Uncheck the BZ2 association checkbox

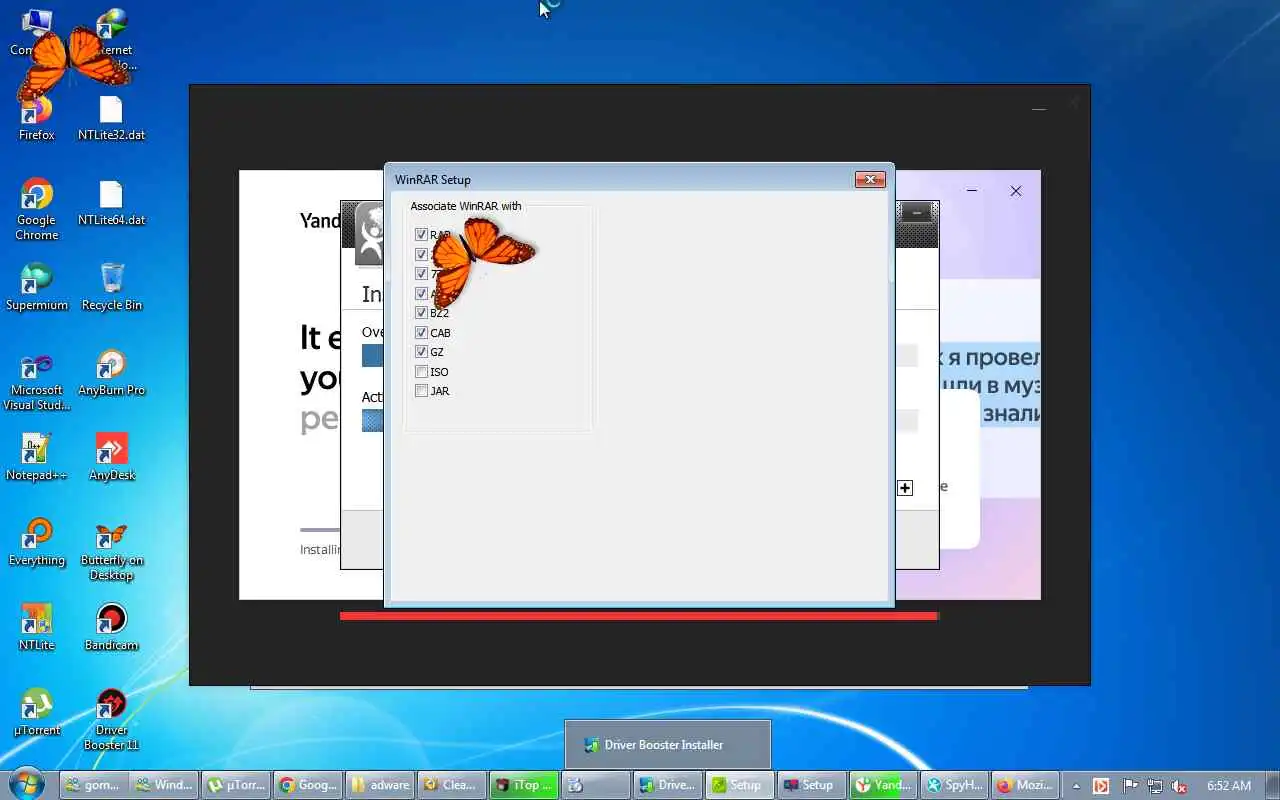pyautogui.click(x=421, y=313)
